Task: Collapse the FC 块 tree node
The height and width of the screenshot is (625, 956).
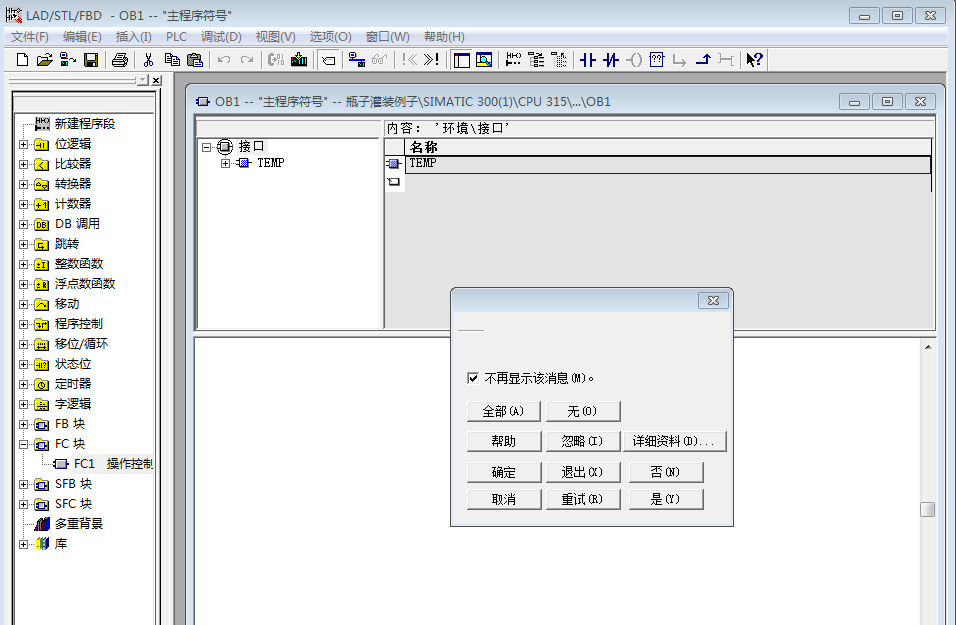Action: point(24,444)
